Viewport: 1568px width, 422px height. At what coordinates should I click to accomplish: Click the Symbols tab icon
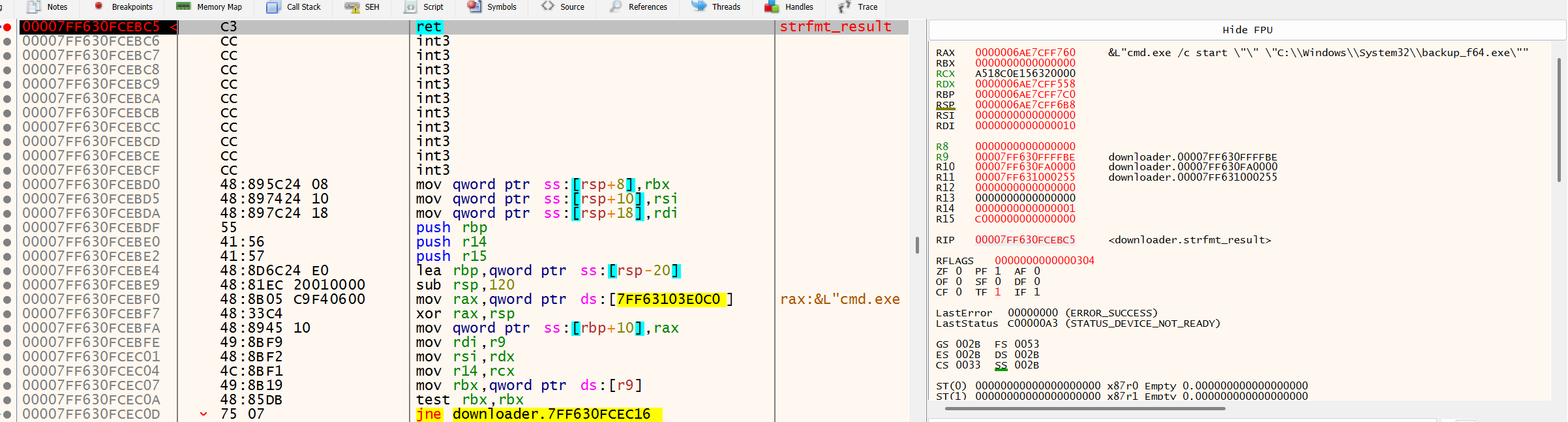click(474, 7)
